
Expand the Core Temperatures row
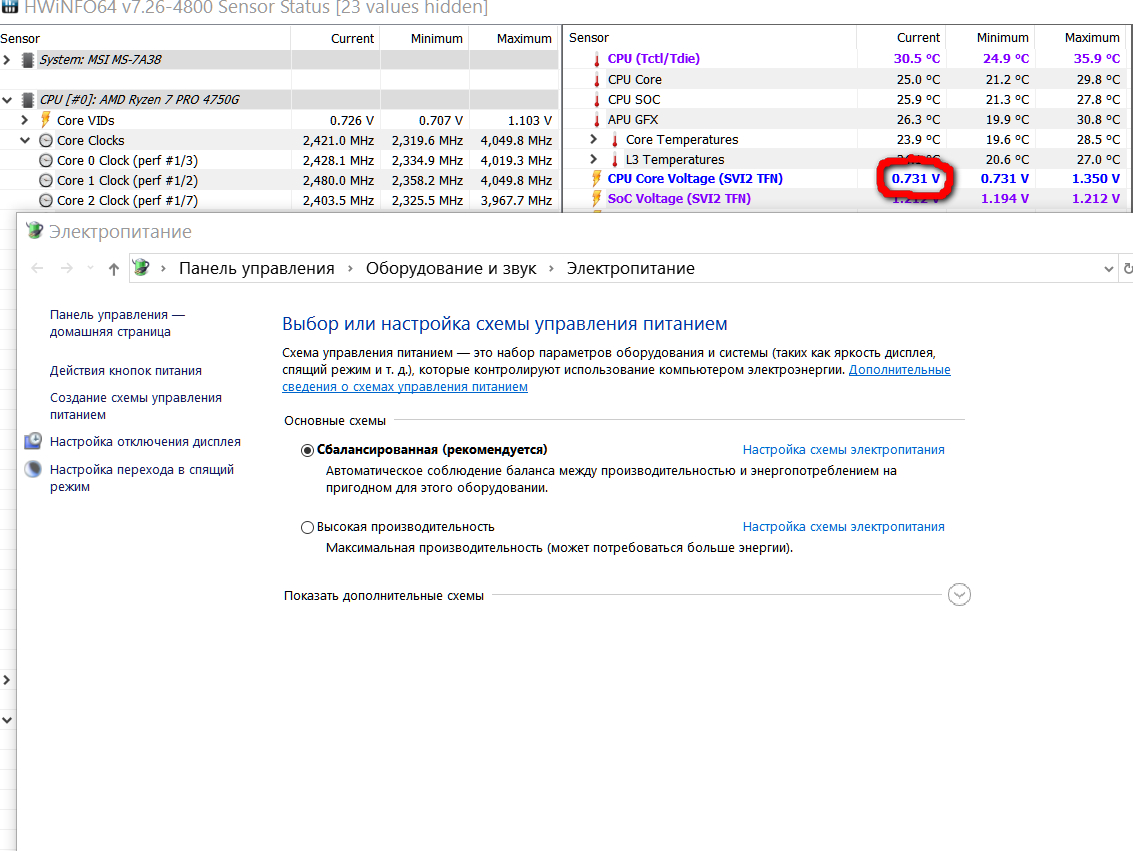pos(594,139)
